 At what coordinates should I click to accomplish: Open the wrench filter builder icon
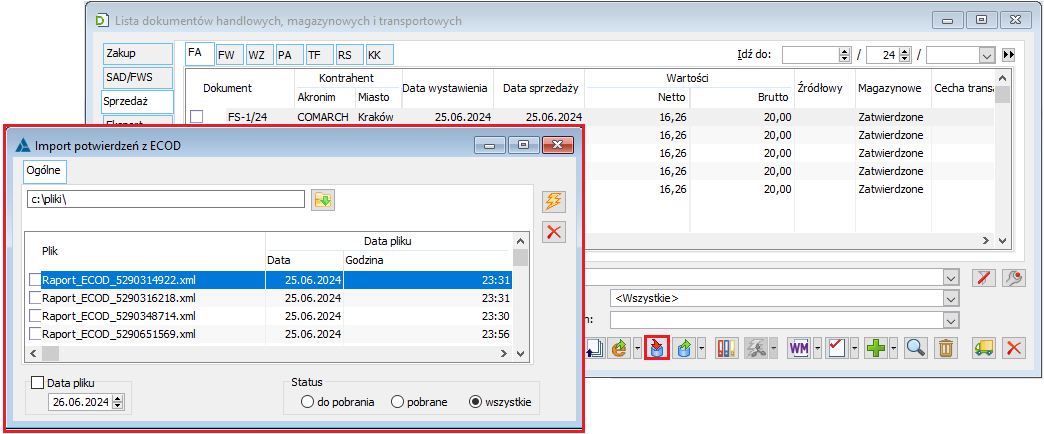(x=1014, y=278)
